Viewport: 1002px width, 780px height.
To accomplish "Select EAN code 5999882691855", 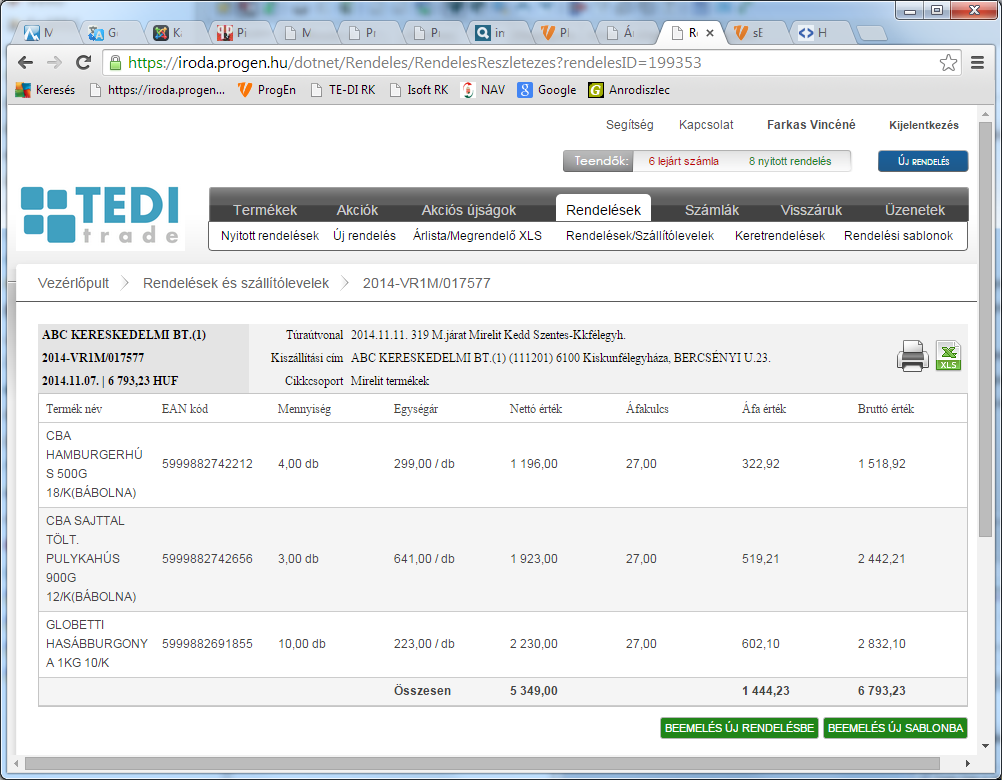I will (x=207, y=643).
